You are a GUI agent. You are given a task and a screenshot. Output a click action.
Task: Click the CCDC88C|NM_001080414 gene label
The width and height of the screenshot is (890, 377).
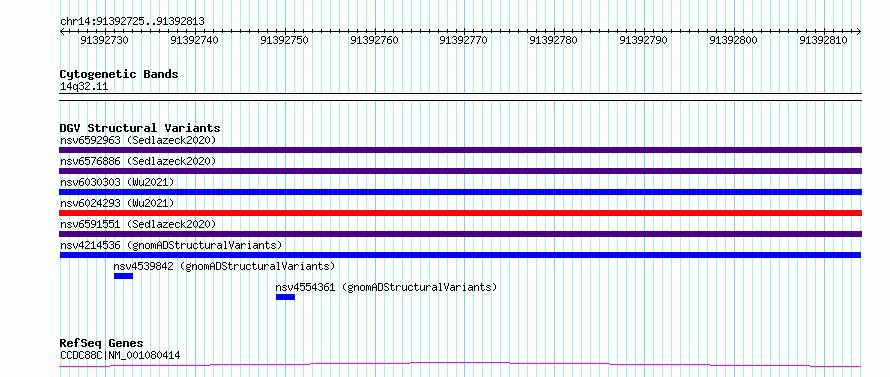(120, 356)
